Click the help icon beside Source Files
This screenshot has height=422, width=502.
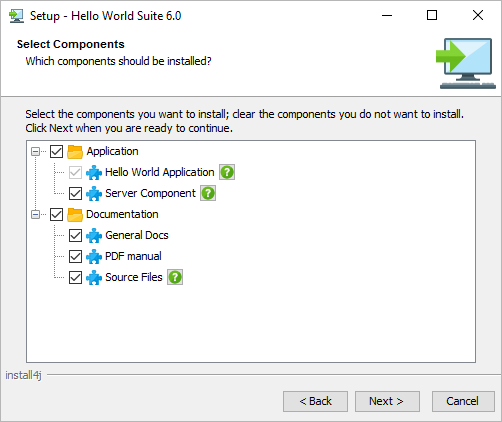click(175, 277)
